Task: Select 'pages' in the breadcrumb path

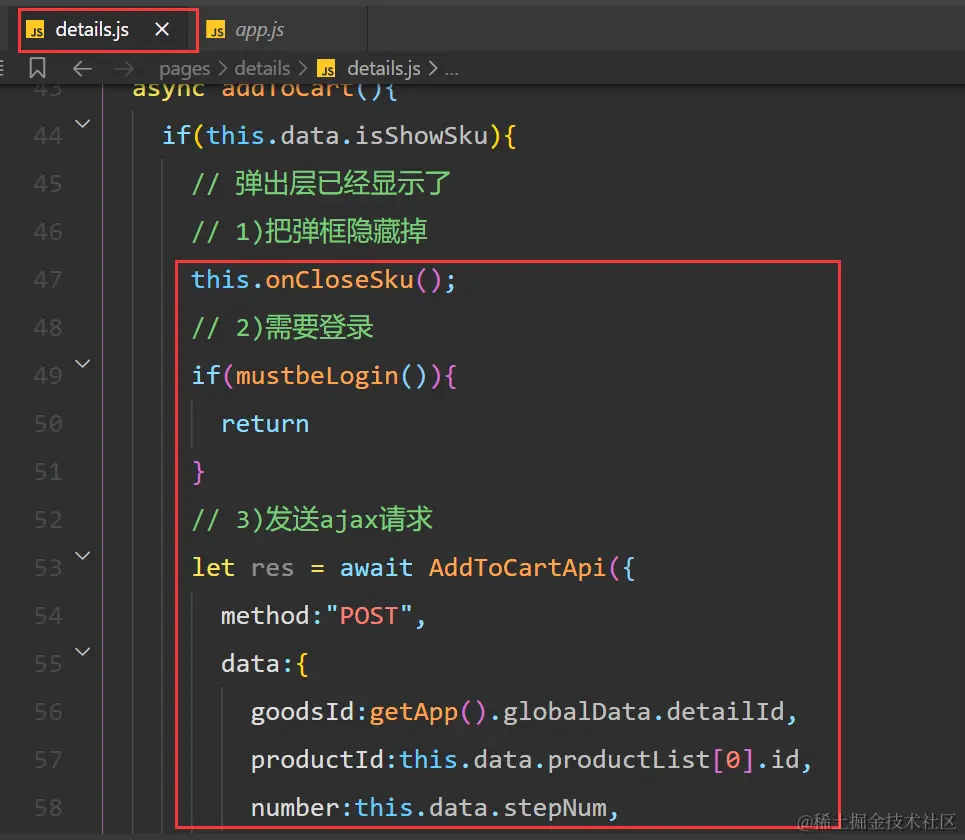Action: 185,68
